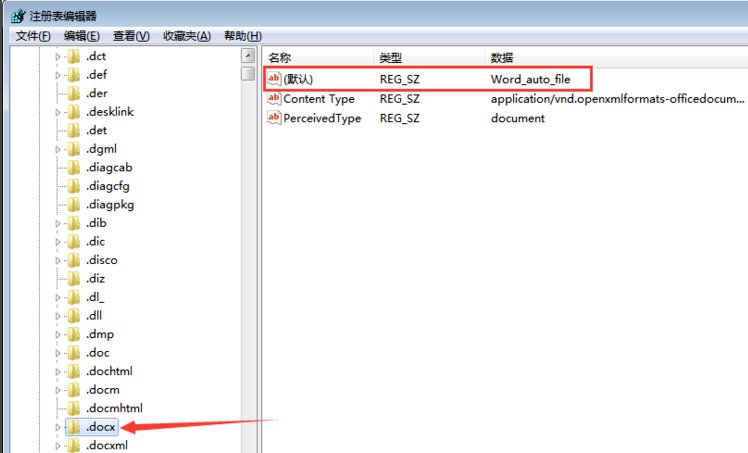
Task: Click the Registry Editor title bar icon
Action: point(18,16)
